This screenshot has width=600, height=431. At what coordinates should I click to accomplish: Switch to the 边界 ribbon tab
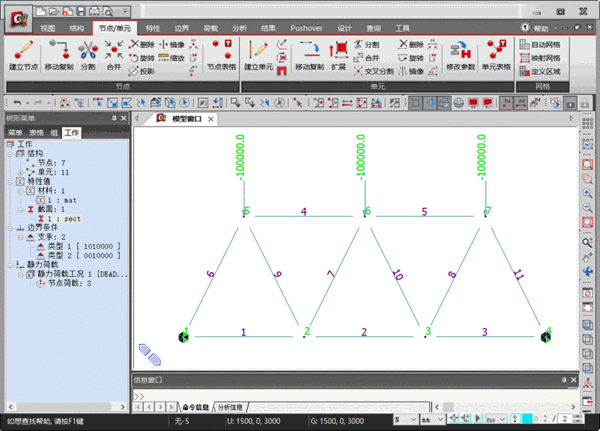tap(182, 28)
